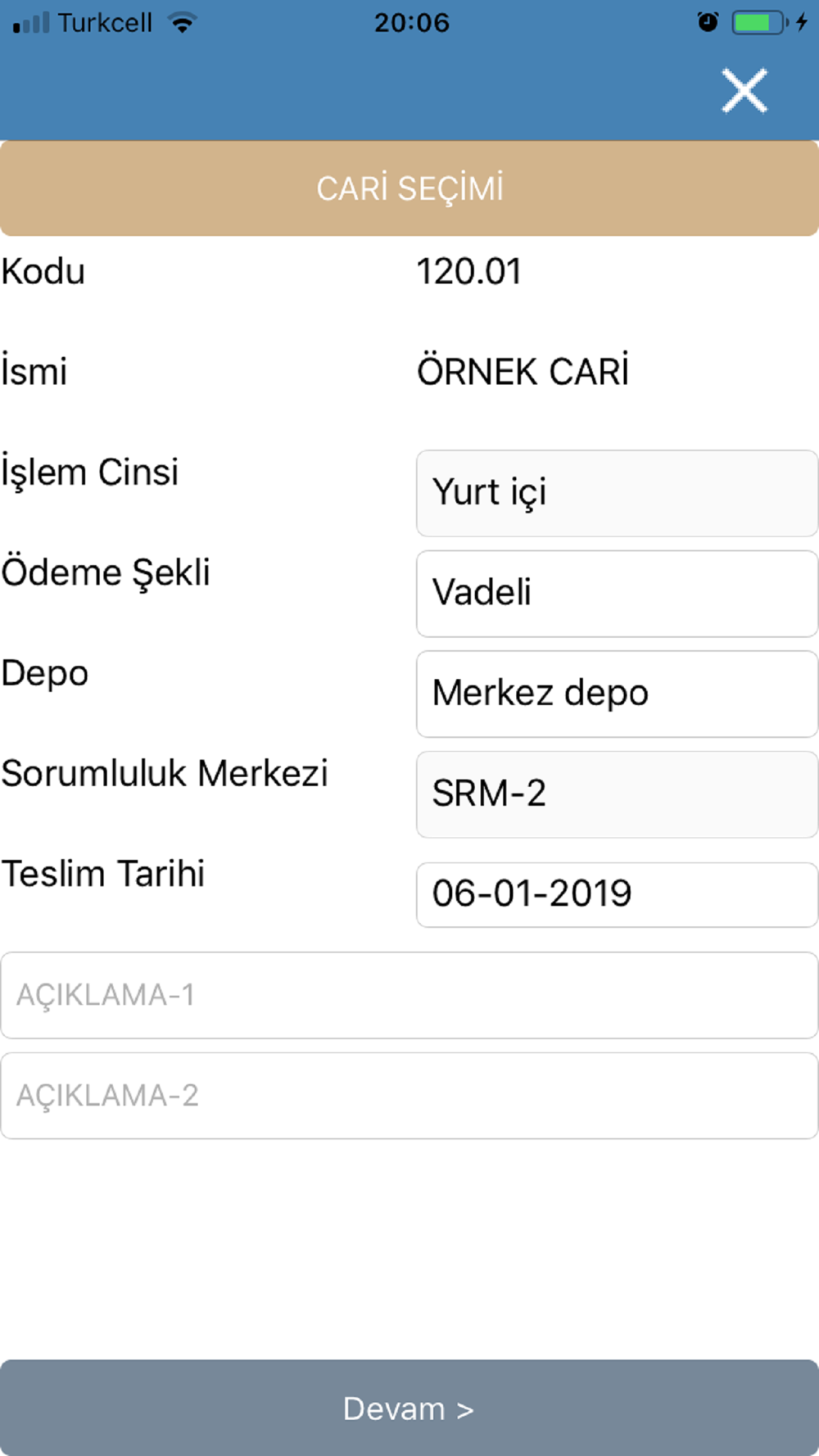Focus the AÇIKLAMA-2 text field

tap(409, 1096)
